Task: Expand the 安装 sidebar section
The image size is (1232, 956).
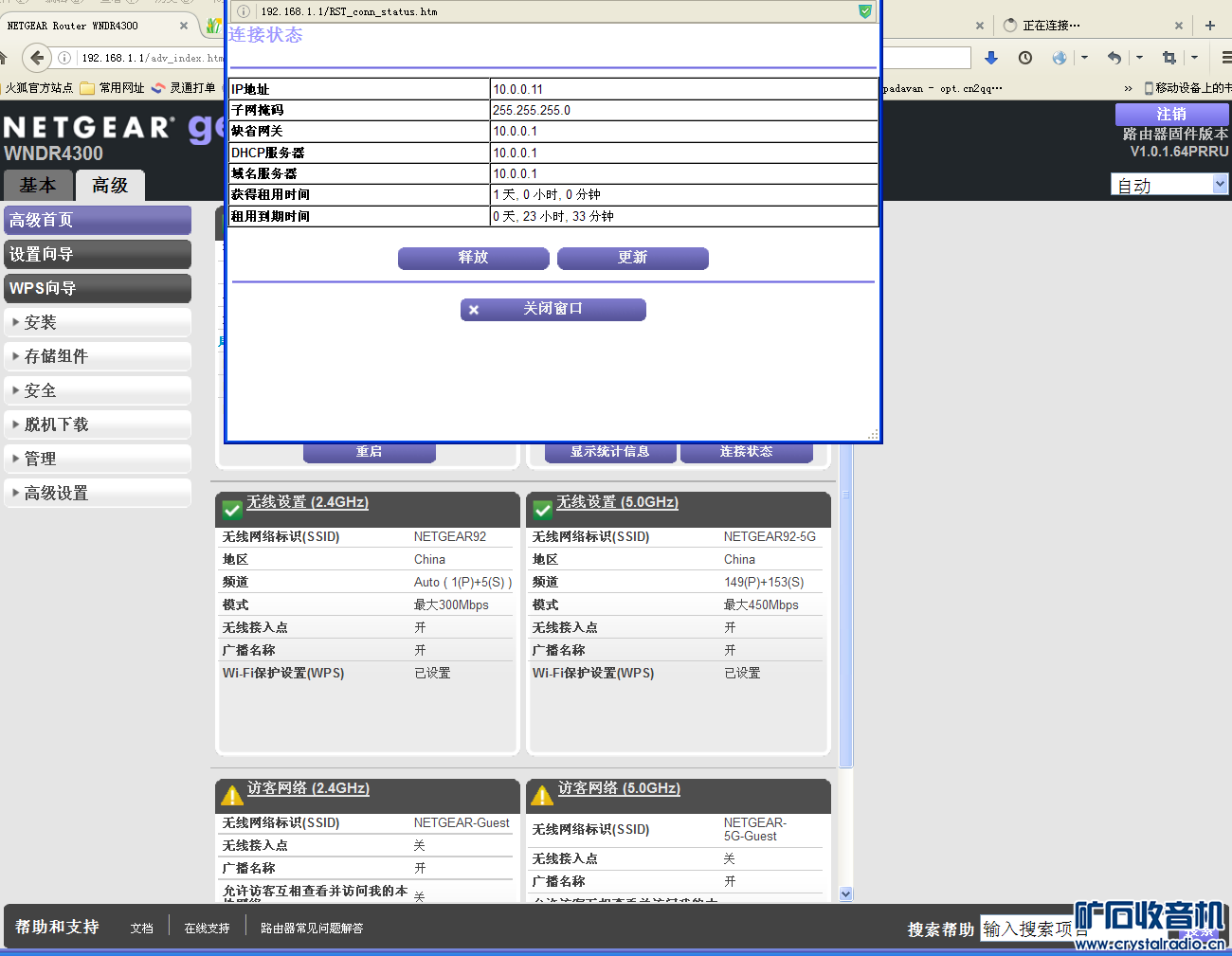Action: 98,322
